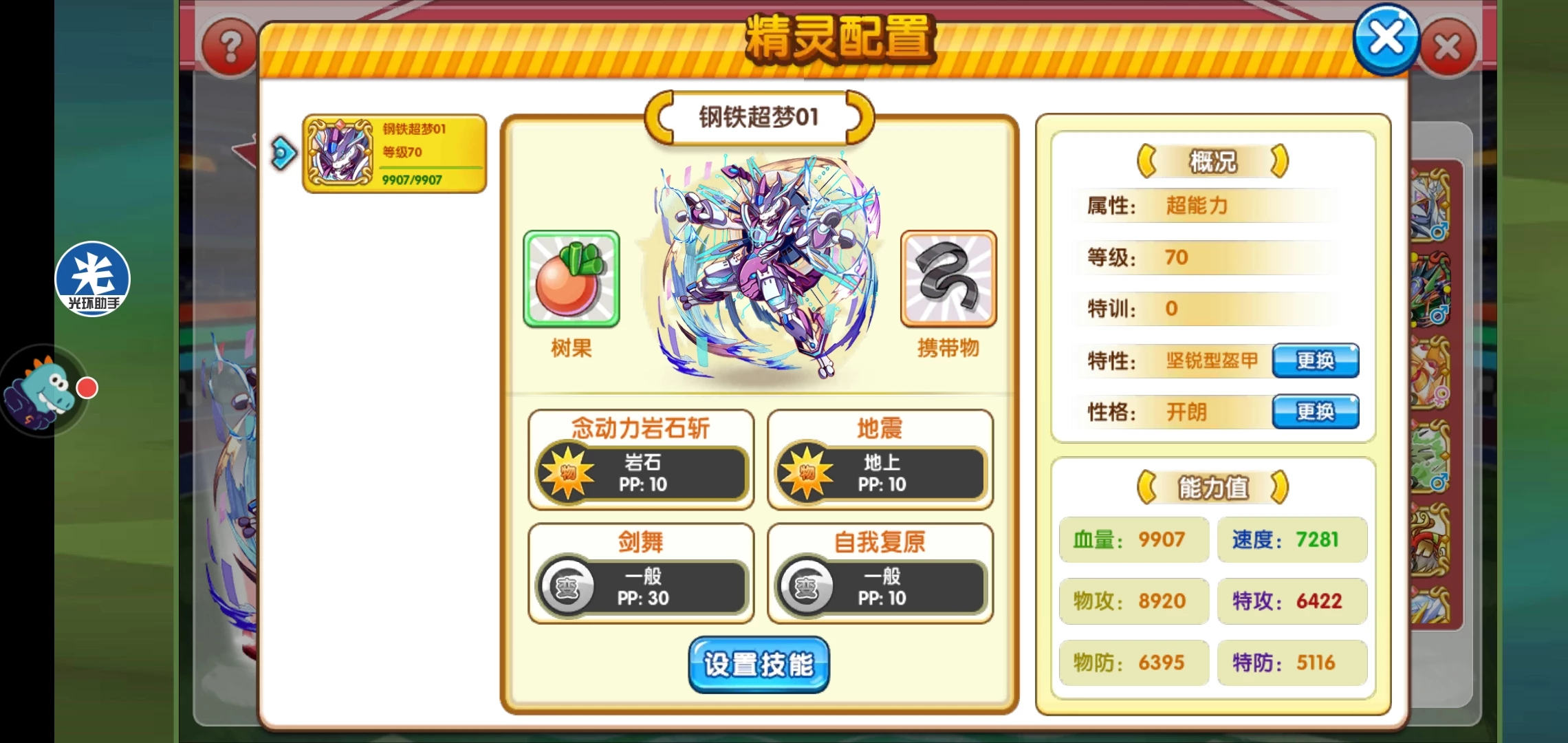Click right arrow of 能力值 header

point(1278,488)
